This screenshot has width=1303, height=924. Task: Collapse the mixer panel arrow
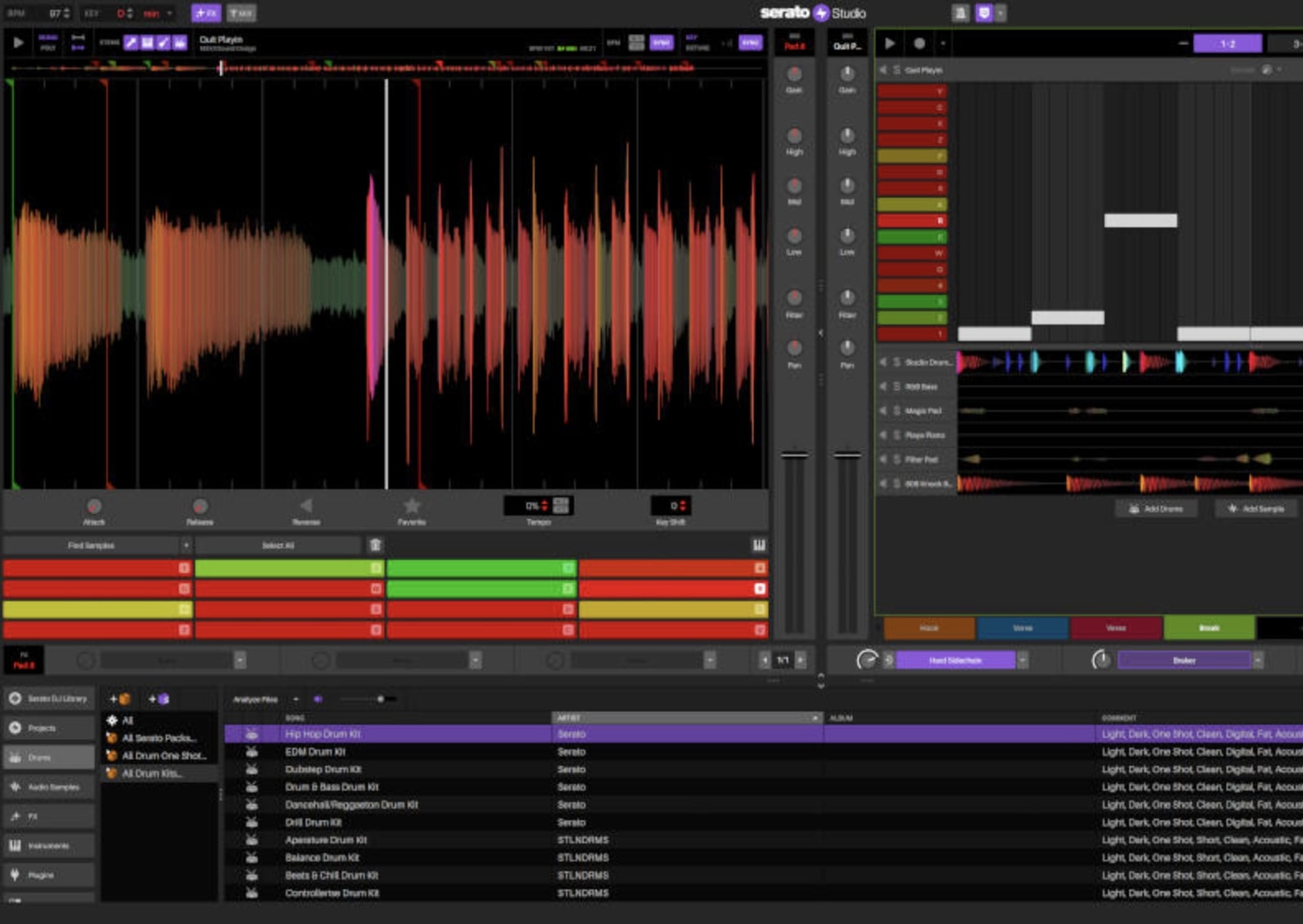point(821,333)
